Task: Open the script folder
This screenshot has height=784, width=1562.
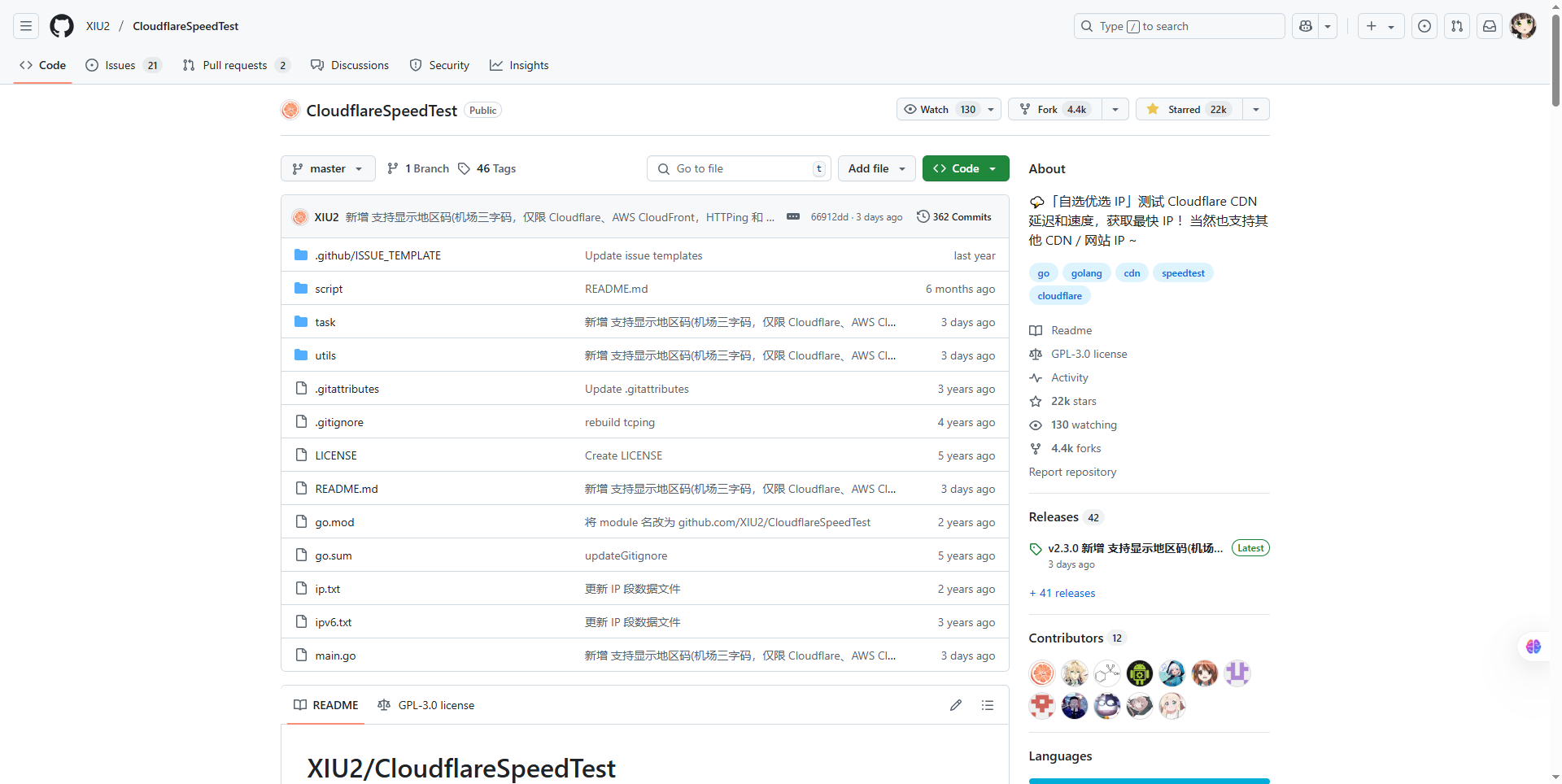Action: coord(329,289)
